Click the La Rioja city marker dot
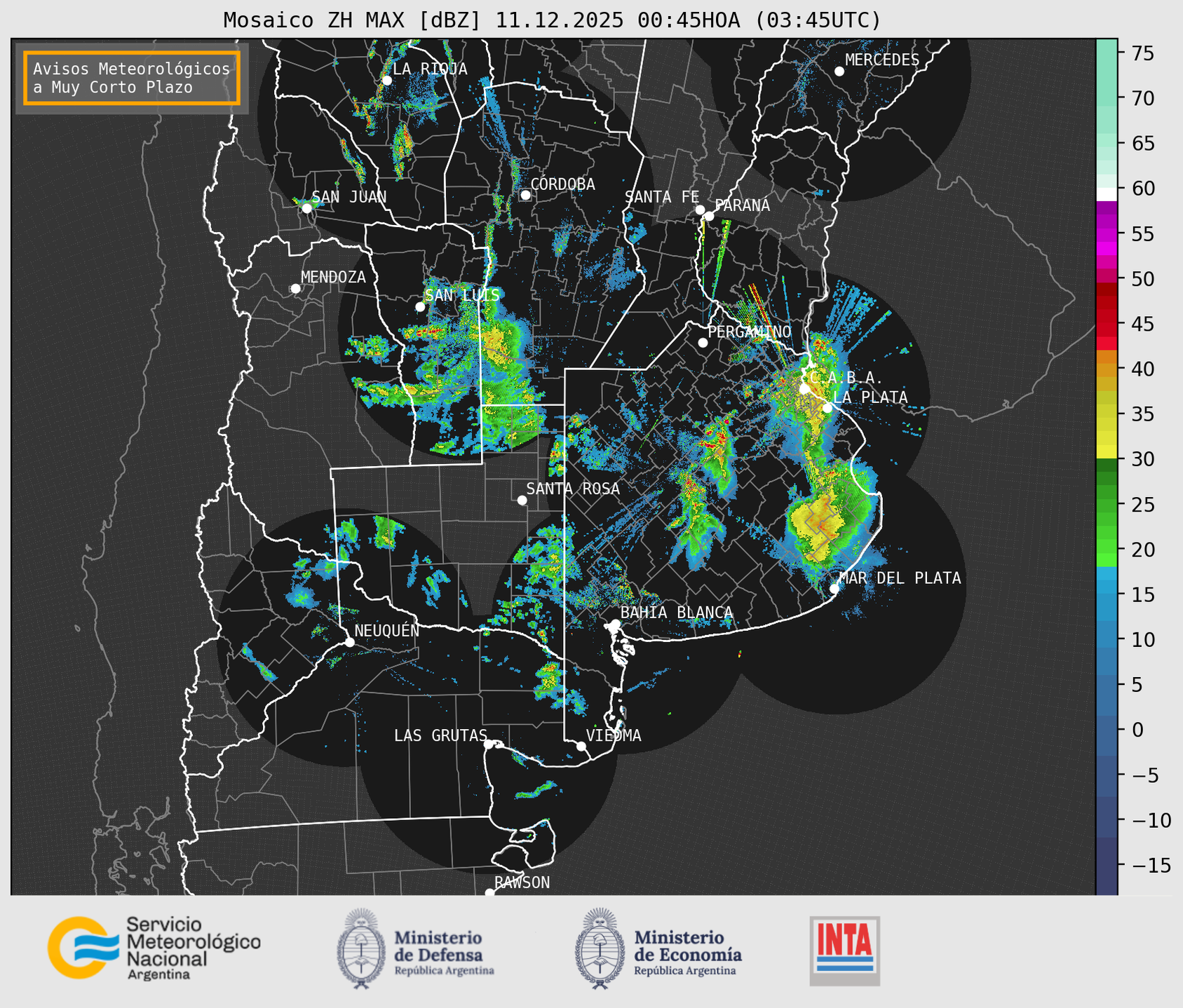 pyautogui.click(x=386, y=81)
